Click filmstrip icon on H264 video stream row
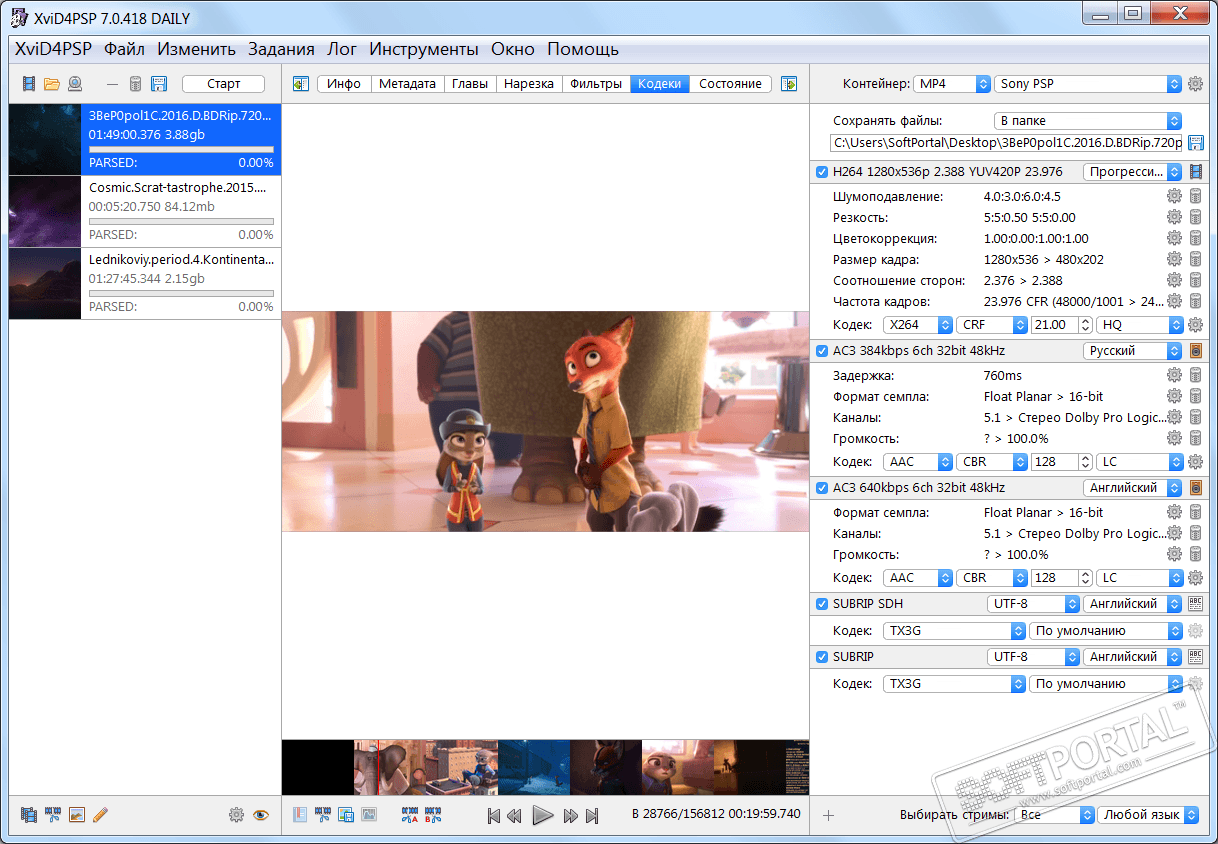Screen dimensions: 1218x844 tap(1195, 172)
